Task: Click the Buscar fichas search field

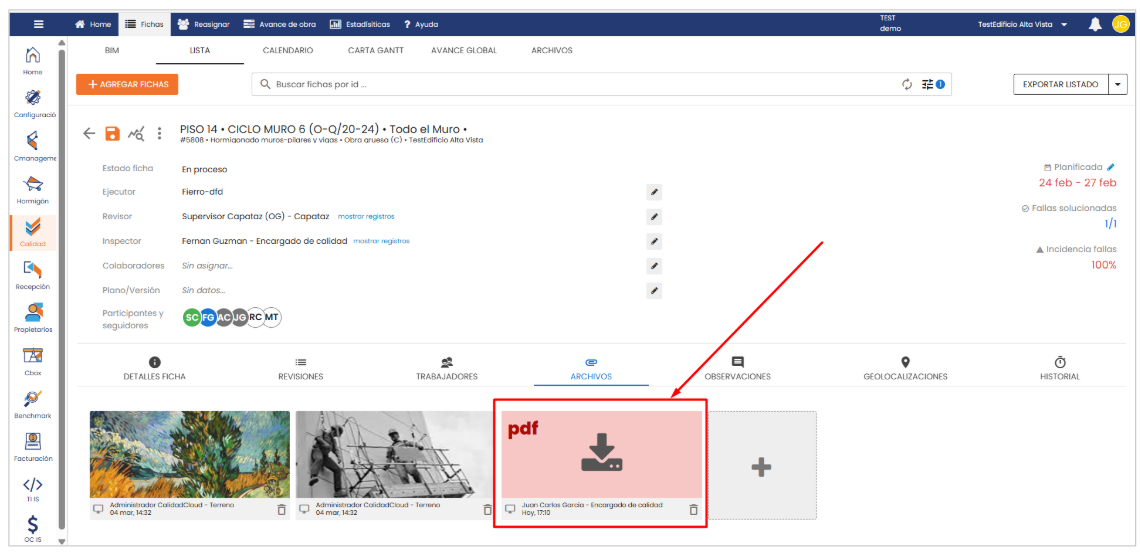Action: point(580,85)
